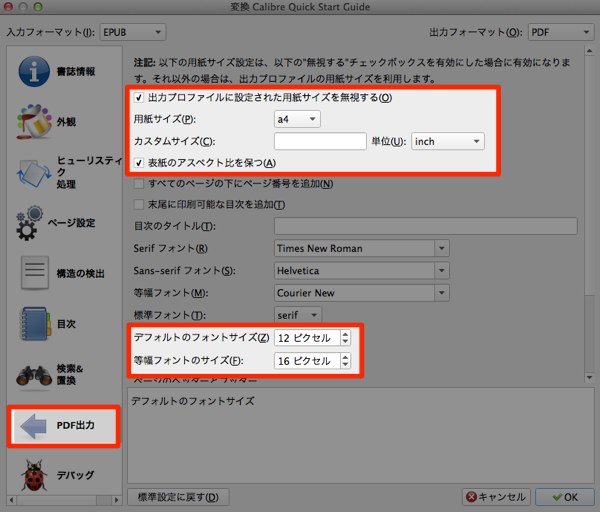Open the 入力フォーマット EPUB dropdown
Screen dimensions: 600x512
pyautogui.click(x=133, y=32)
